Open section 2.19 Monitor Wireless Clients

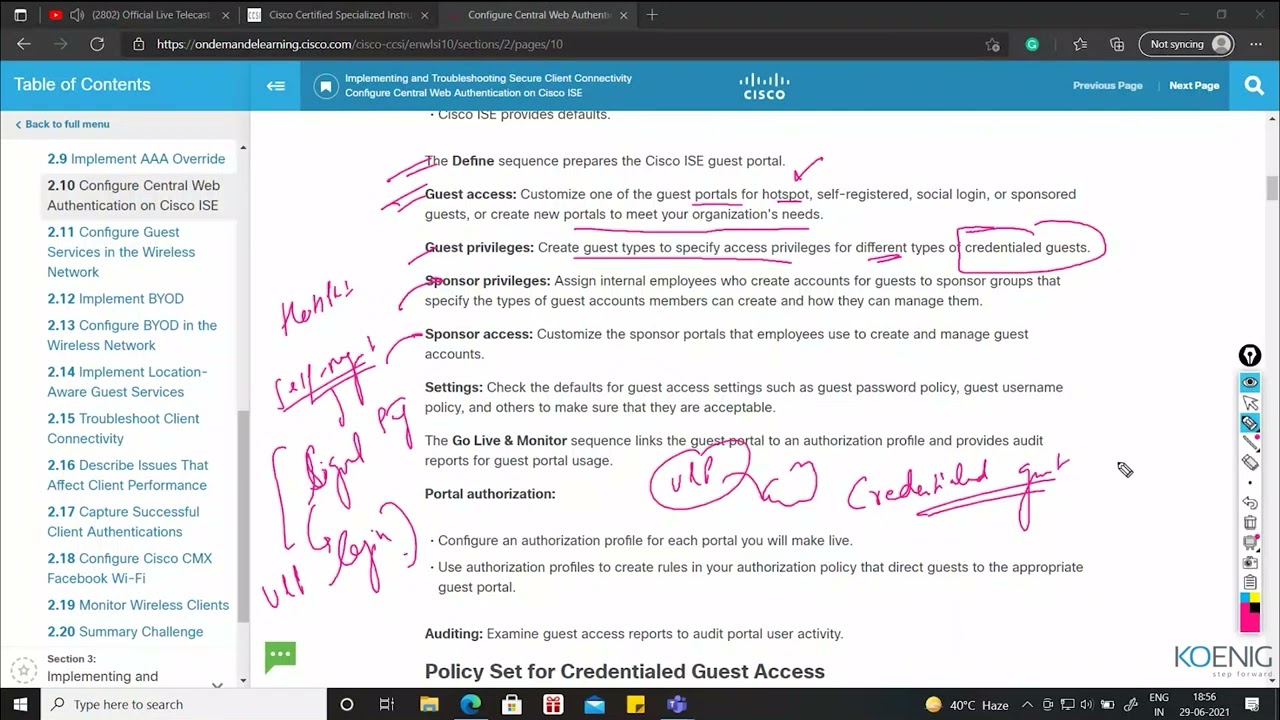[x=138, y=605]
